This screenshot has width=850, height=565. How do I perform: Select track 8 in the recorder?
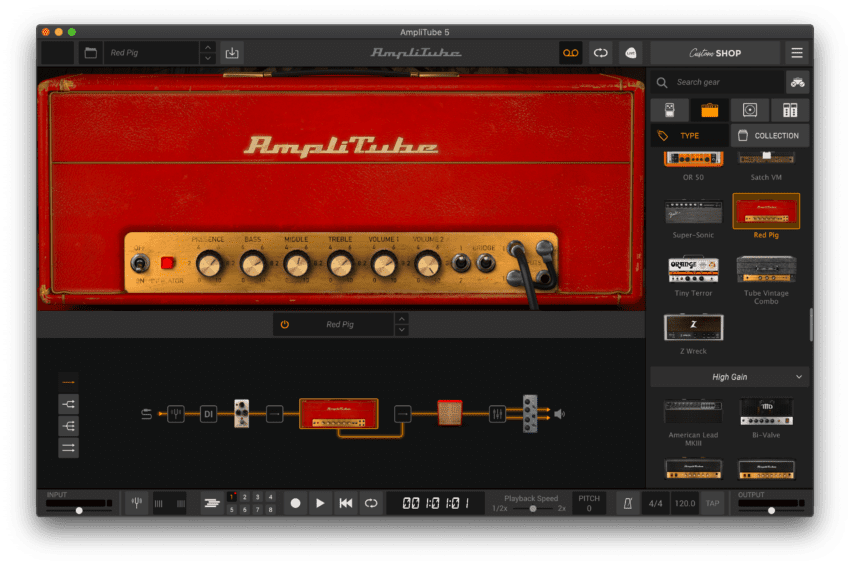click(270, 510)
